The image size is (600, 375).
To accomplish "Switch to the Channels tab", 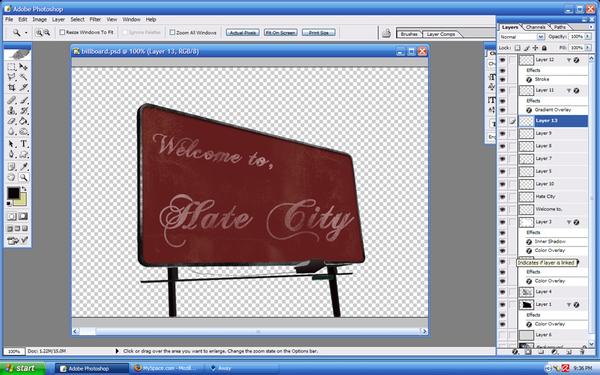I will [536, 27].
